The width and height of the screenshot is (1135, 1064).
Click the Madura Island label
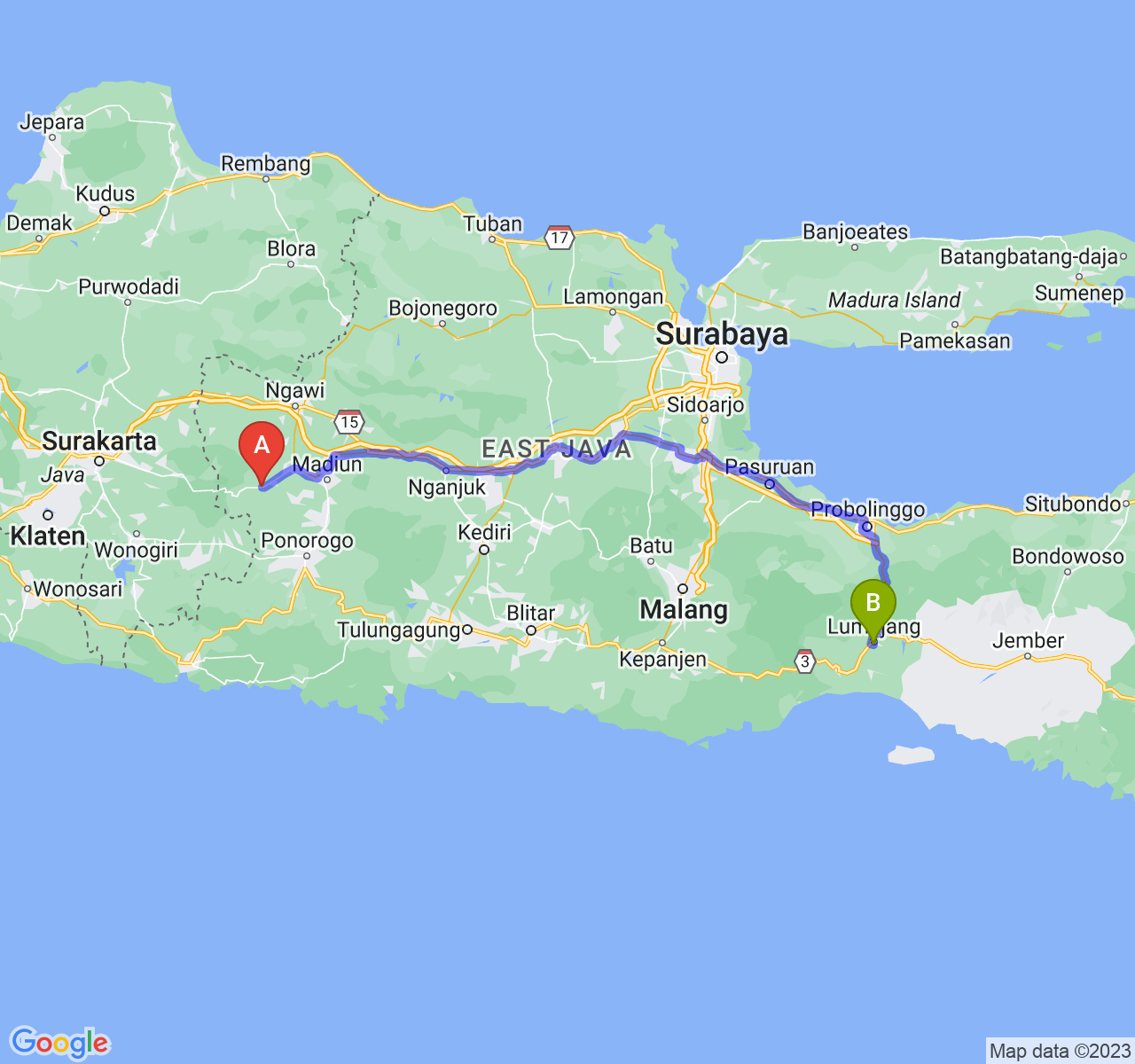(894, 300)
